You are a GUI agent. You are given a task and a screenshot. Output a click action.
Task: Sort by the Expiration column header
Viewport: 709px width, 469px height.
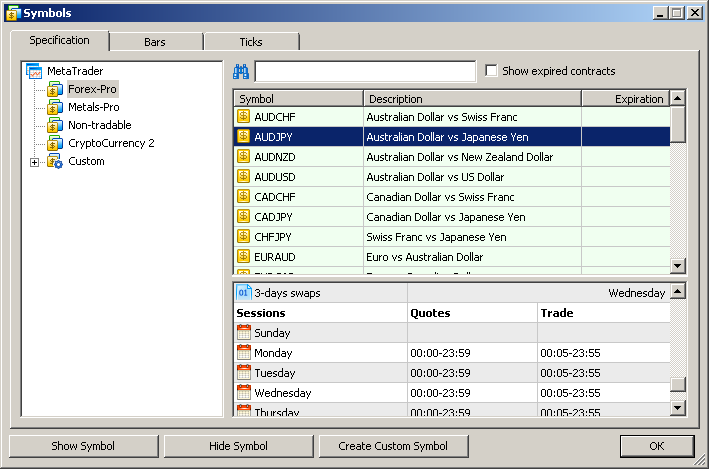coord(626,99)
